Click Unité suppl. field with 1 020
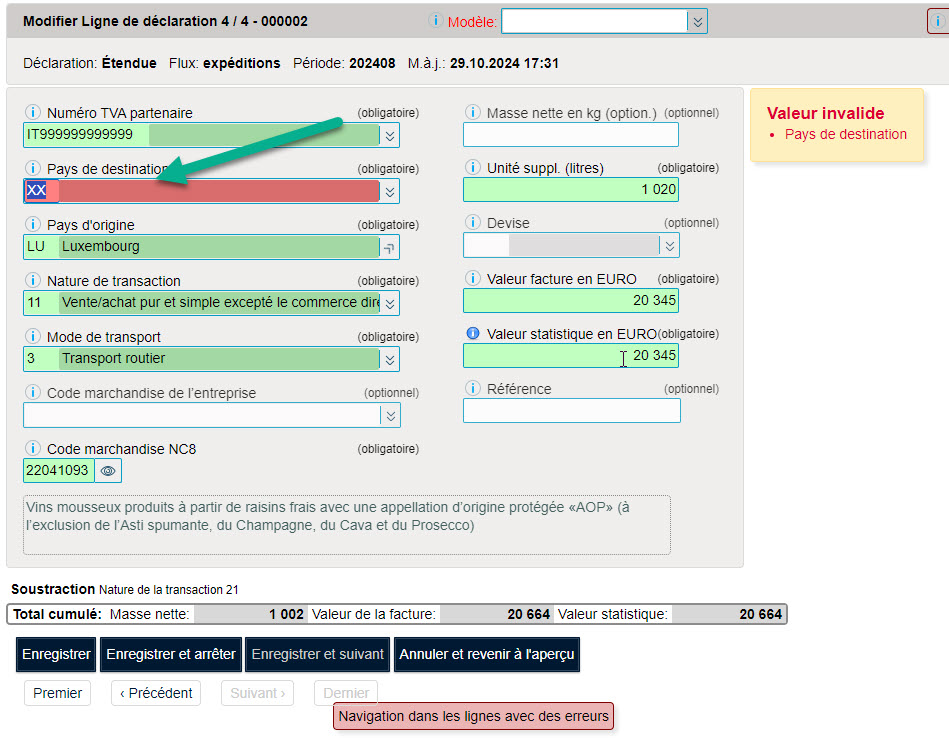This screenshot has height=738, width=949. coord(571,189)
